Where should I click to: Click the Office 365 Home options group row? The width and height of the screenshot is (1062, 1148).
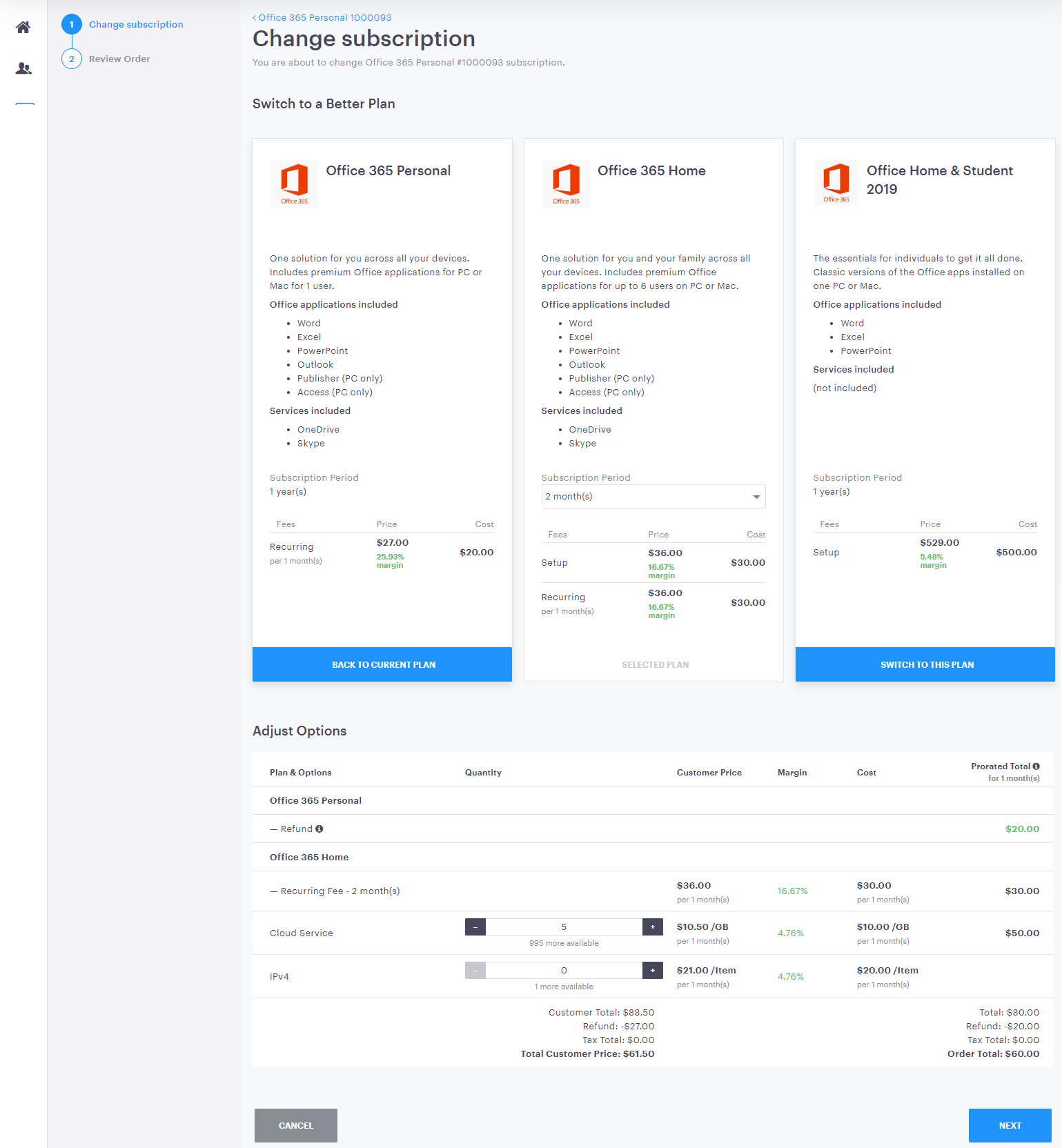coord(653,857)
